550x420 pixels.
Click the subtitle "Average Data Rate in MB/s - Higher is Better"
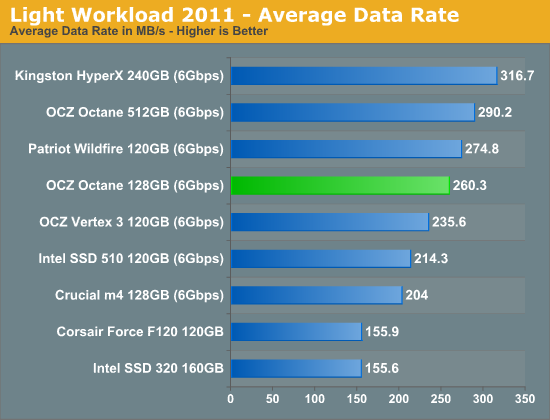click(139, 31)
